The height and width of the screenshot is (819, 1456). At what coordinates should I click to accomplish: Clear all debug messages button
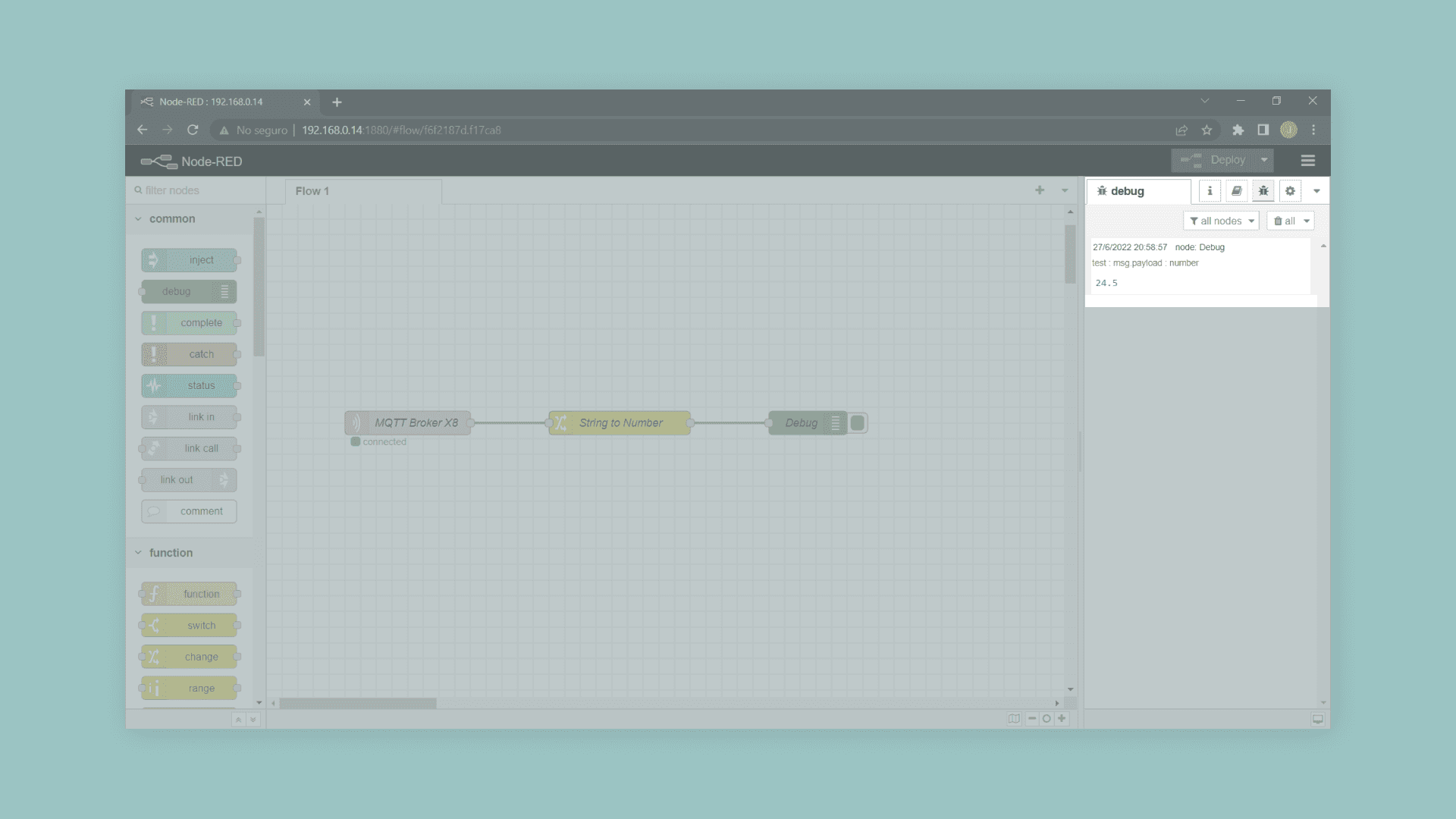(x=1285, y=221)
